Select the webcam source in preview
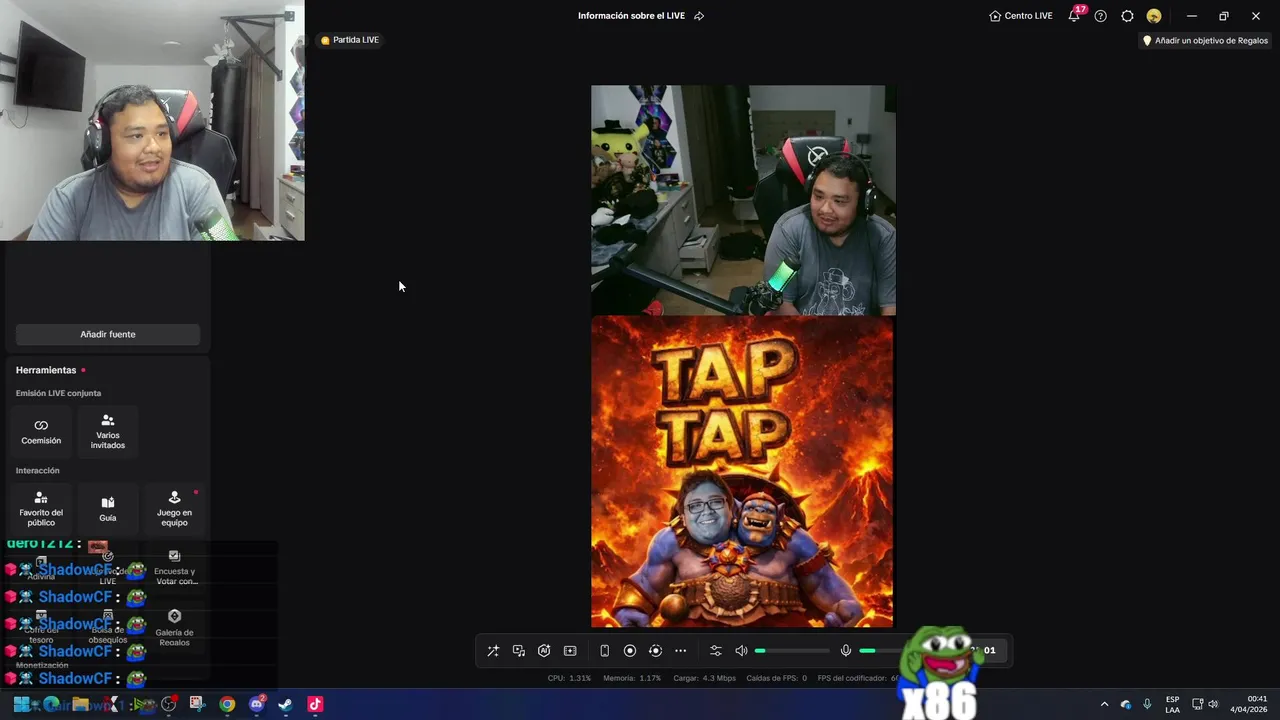 click(743, 200)
